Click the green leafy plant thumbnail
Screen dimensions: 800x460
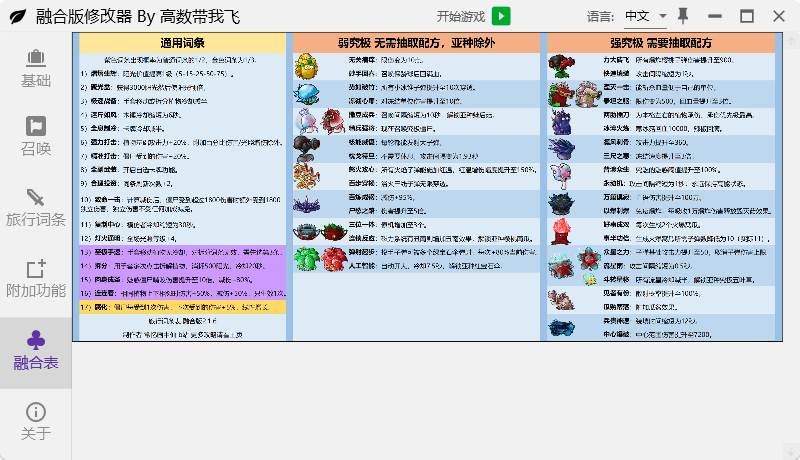point(307,259)
